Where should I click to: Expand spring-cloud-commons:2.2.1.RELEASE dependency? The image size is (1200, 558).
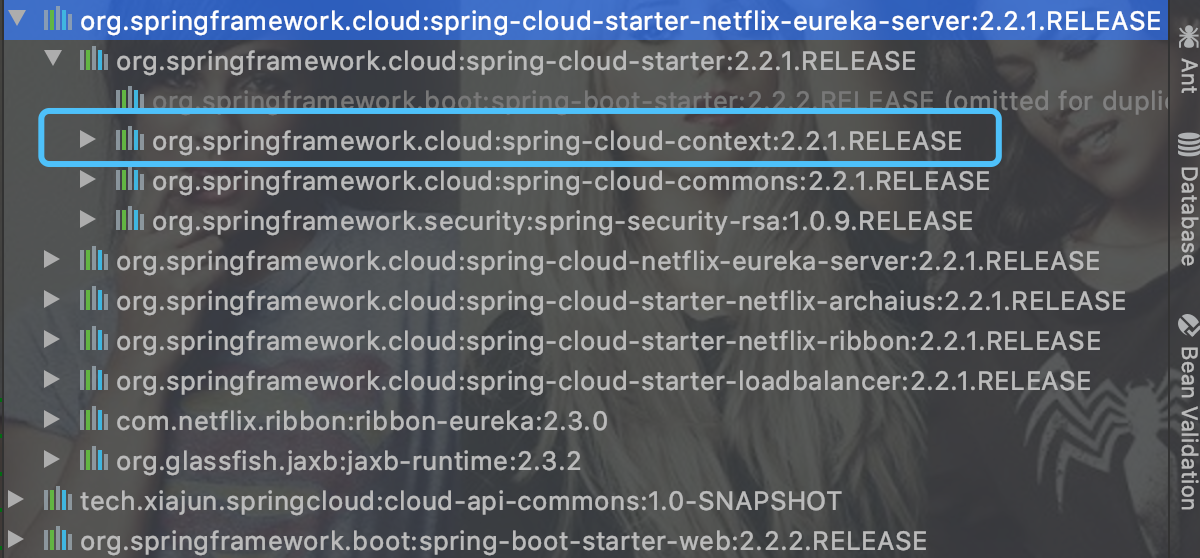[x=89, y=180]
